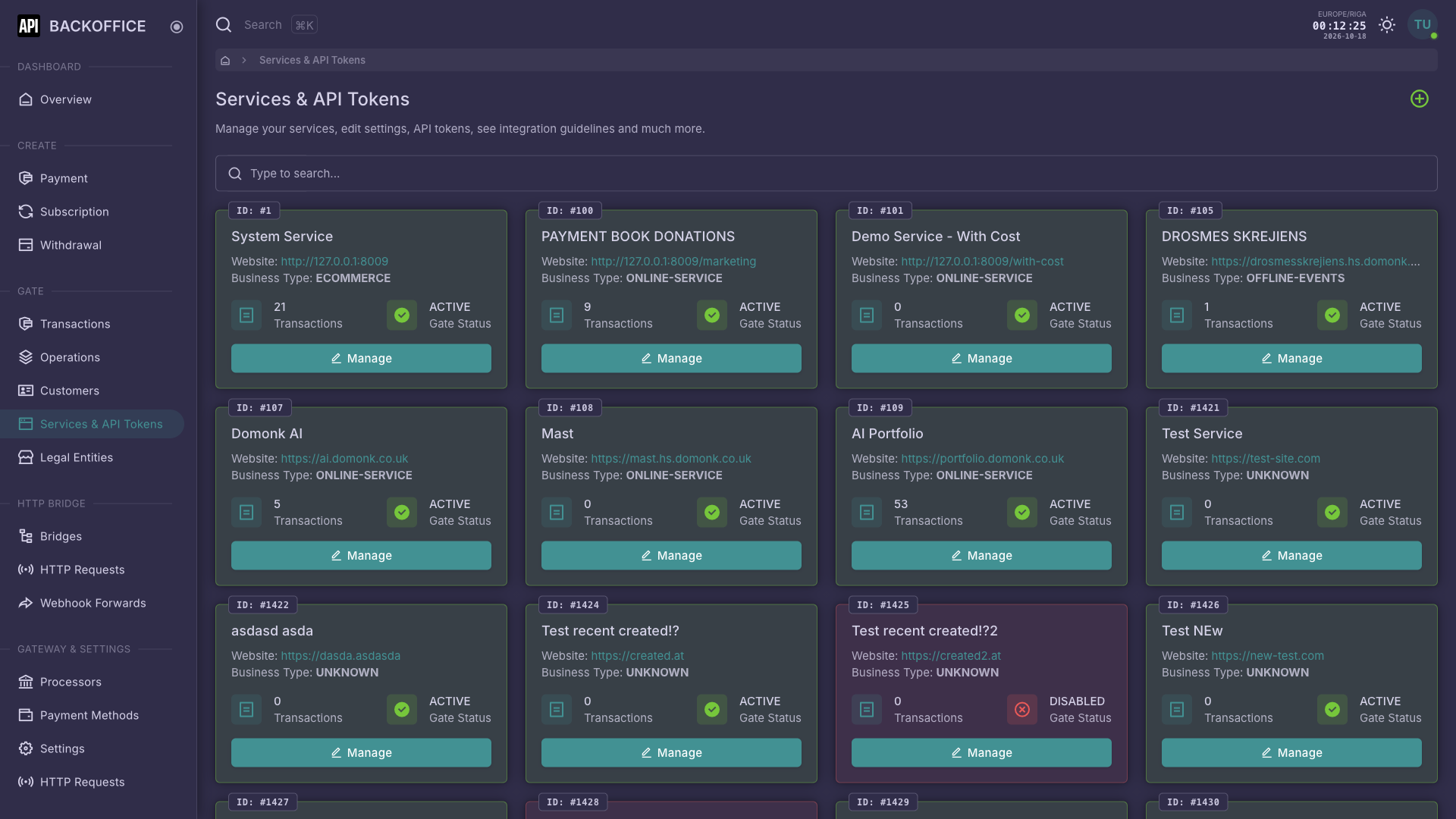Image resolution: width=1456 pixels, height=819 pixels.
Task: Click the Europe/Riga clock display
Action: click(x=1338, y=25)
